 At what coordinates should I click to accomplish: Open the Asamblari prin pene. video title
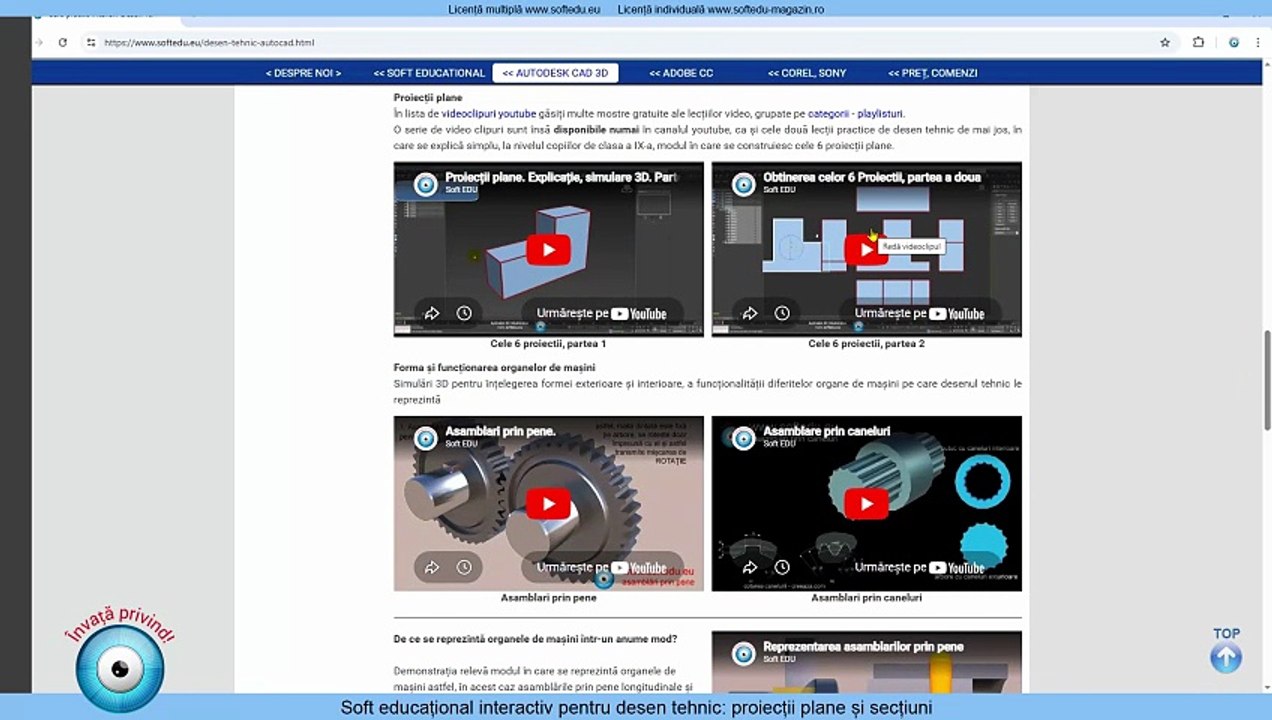point(500,431)
